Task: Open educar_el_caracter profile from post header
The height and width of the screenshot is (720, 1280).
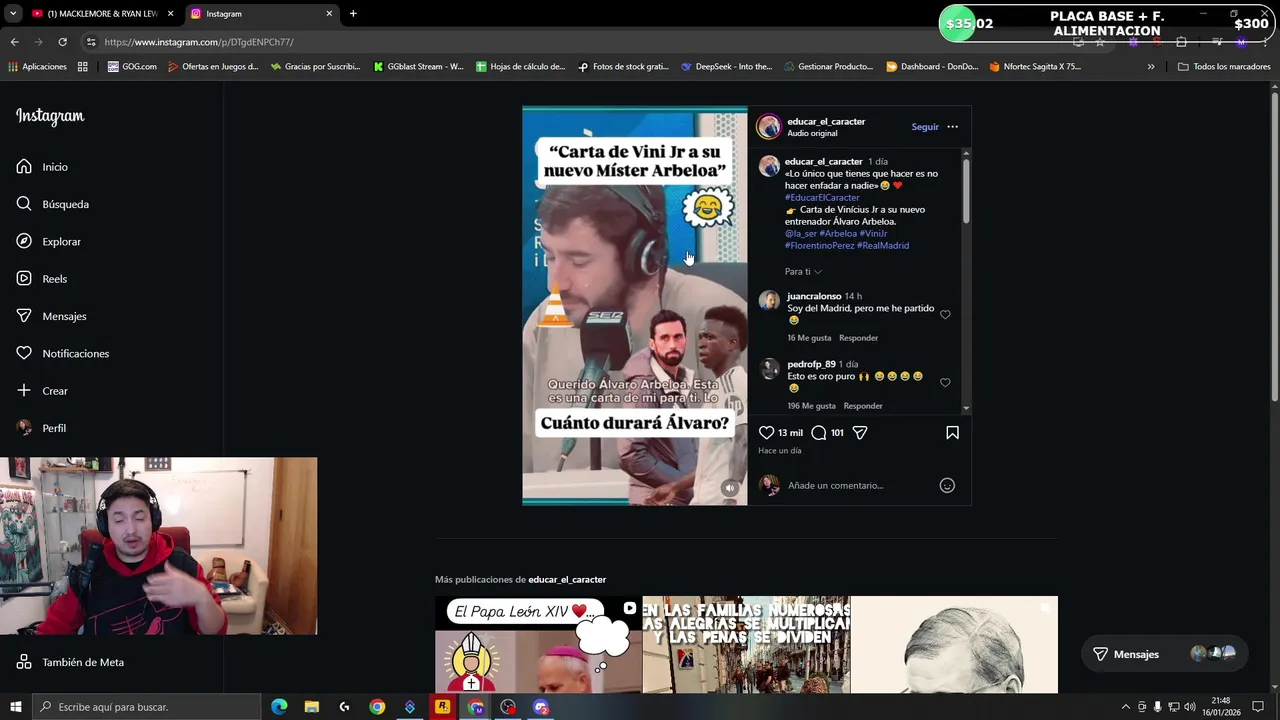Action: click(x=826, y=122)
